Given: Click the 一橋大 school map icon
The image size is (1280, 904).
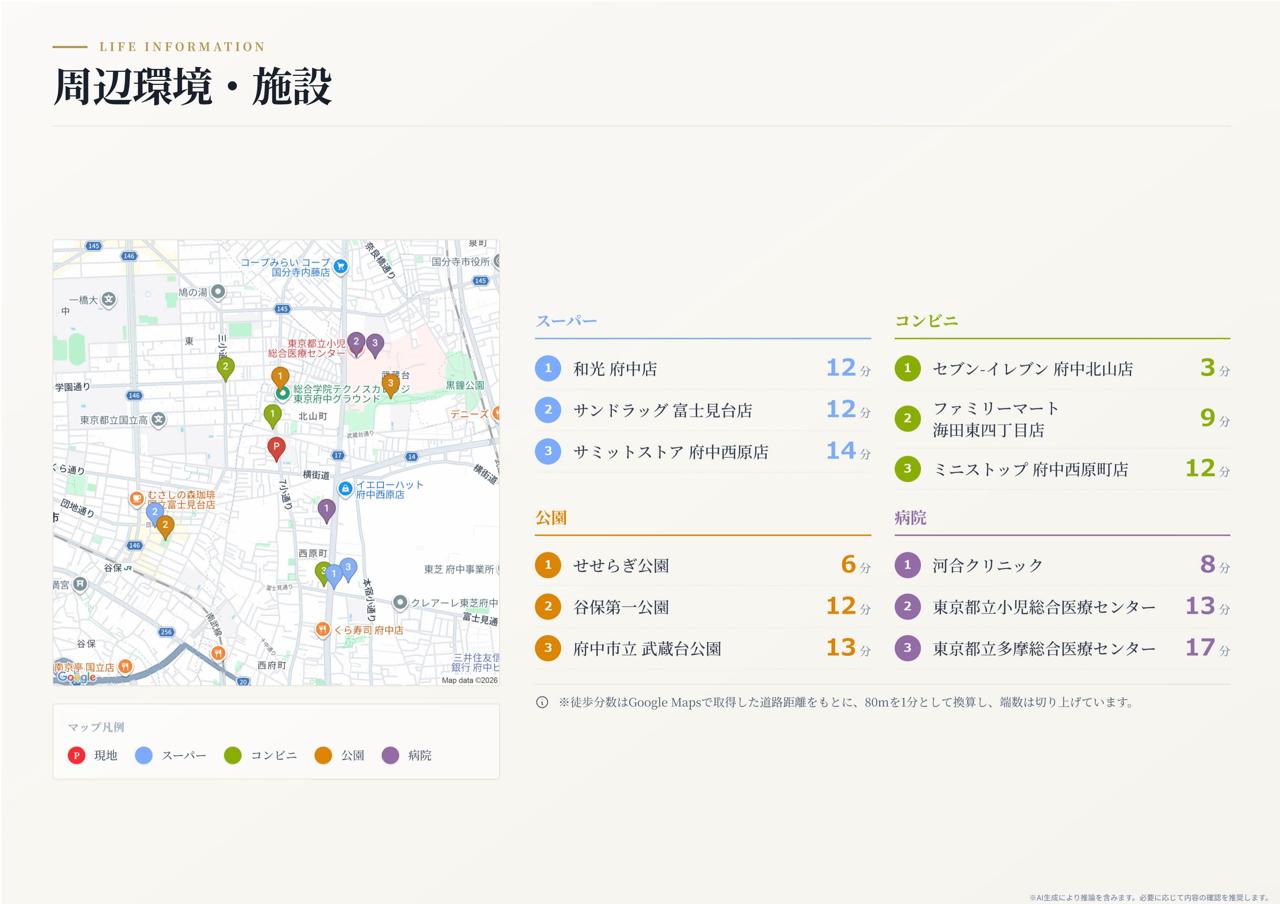Looking at the screenshot, I should pyautogui.click(x=108, y=300).
